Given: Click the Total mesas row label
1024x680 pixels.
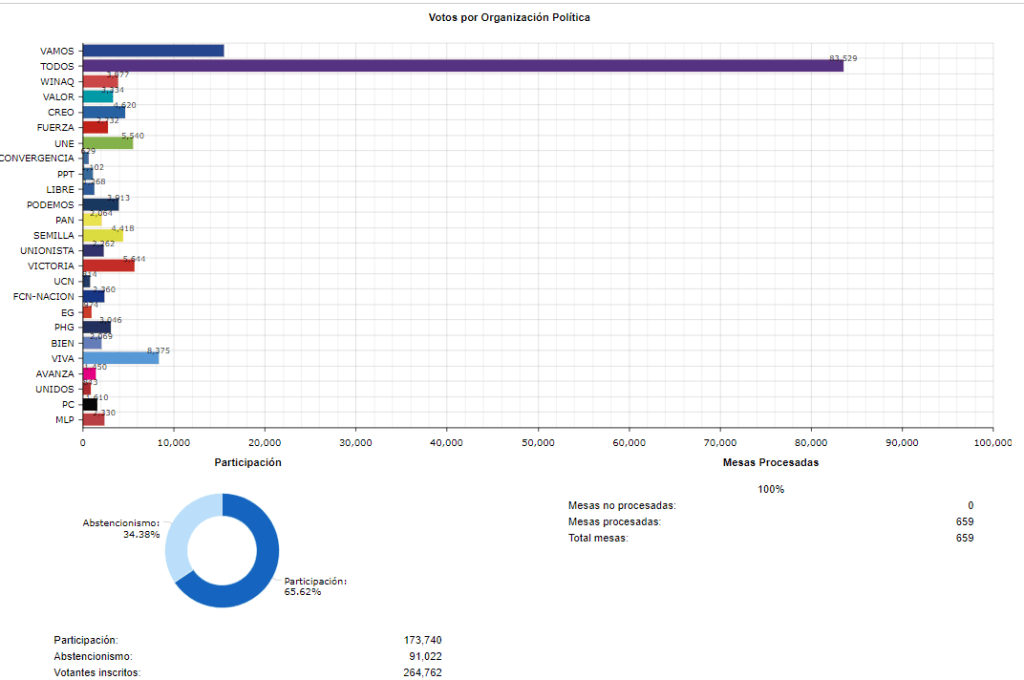Looking at the screenshot, I should [597, 538].
